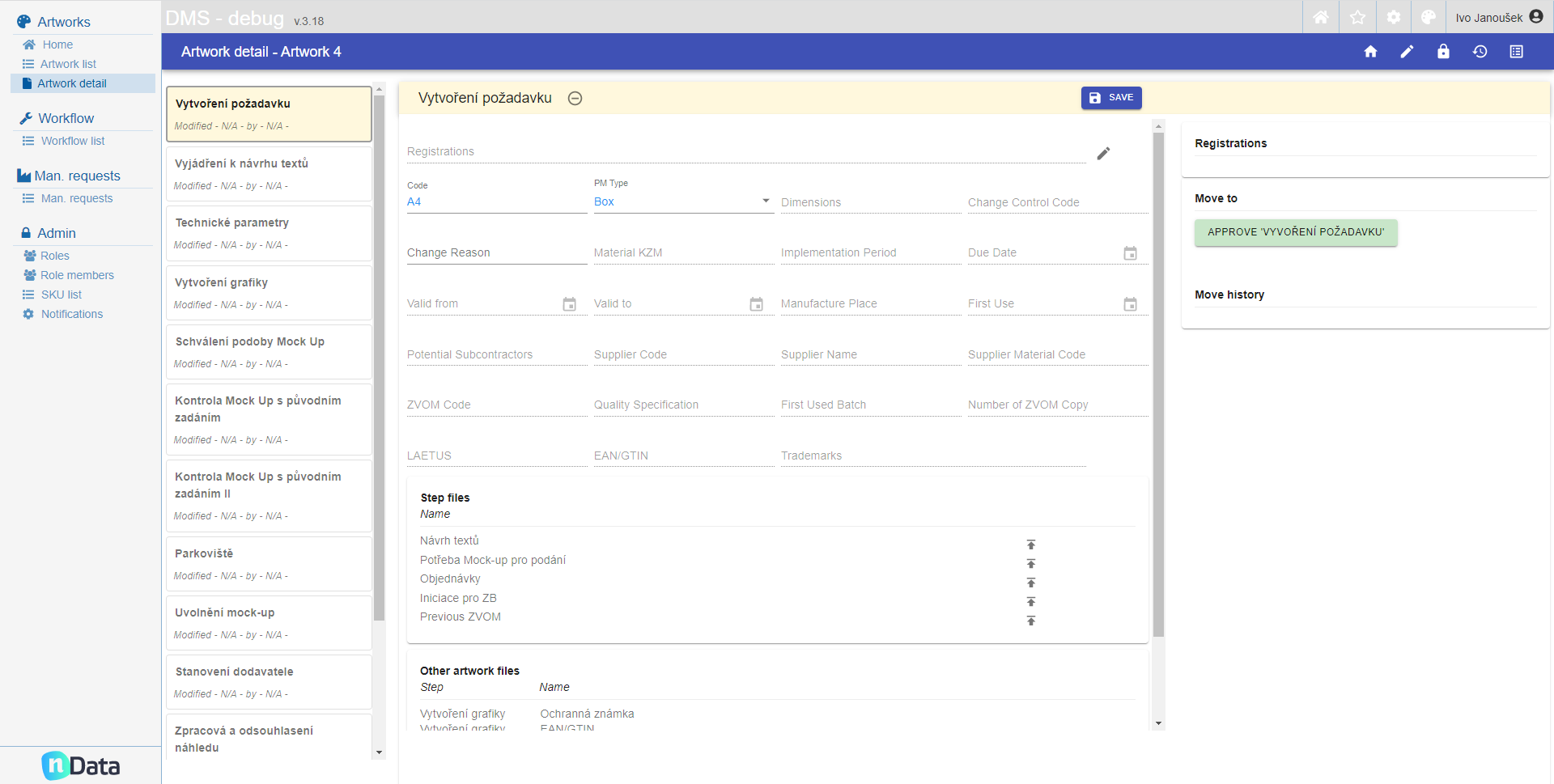Select the Technické parametry step
Viewport: 1554px width, 784px height.
[x=269, y=233]
